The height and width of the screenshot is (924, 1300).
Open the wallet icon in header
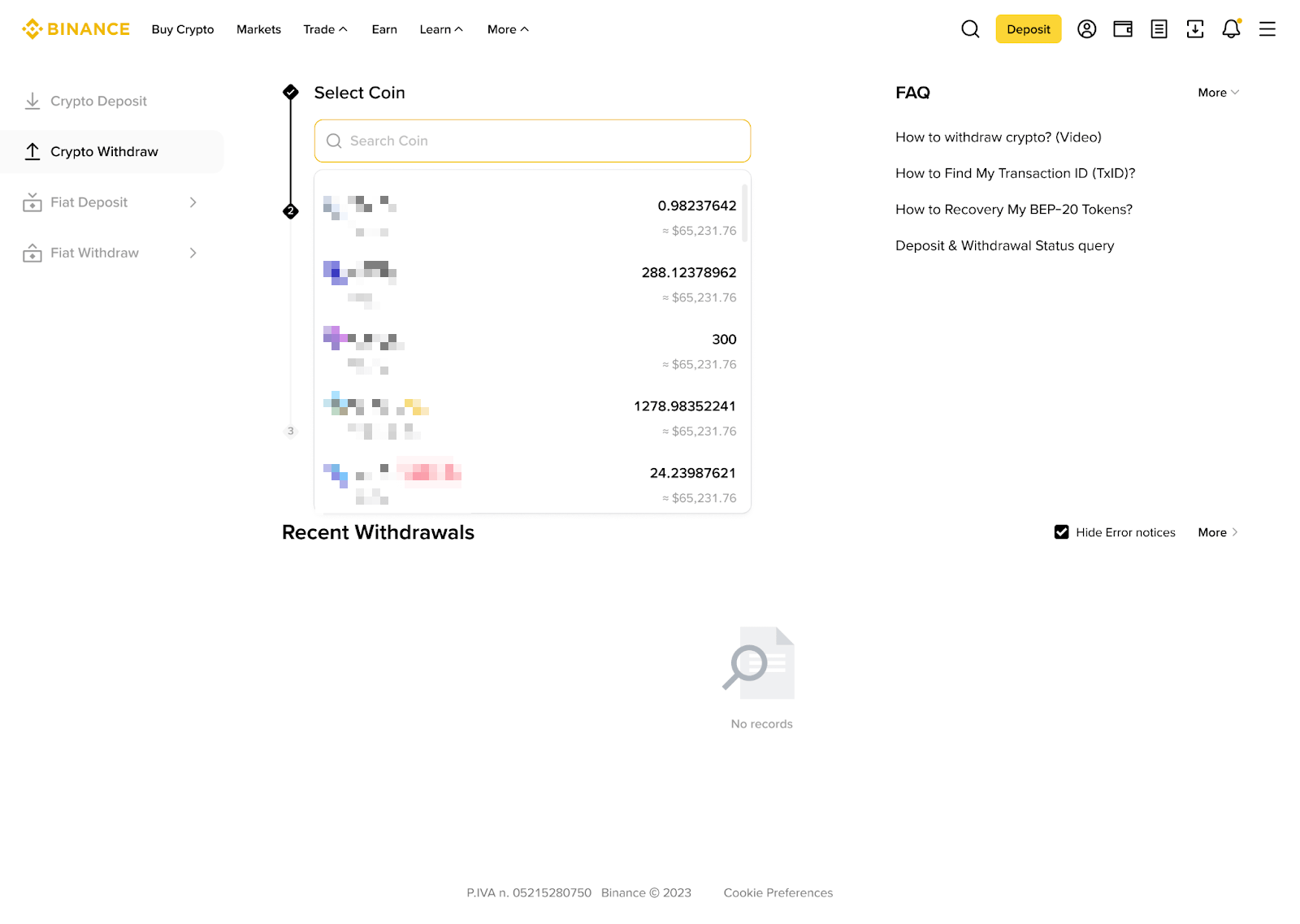[1123, 29]
